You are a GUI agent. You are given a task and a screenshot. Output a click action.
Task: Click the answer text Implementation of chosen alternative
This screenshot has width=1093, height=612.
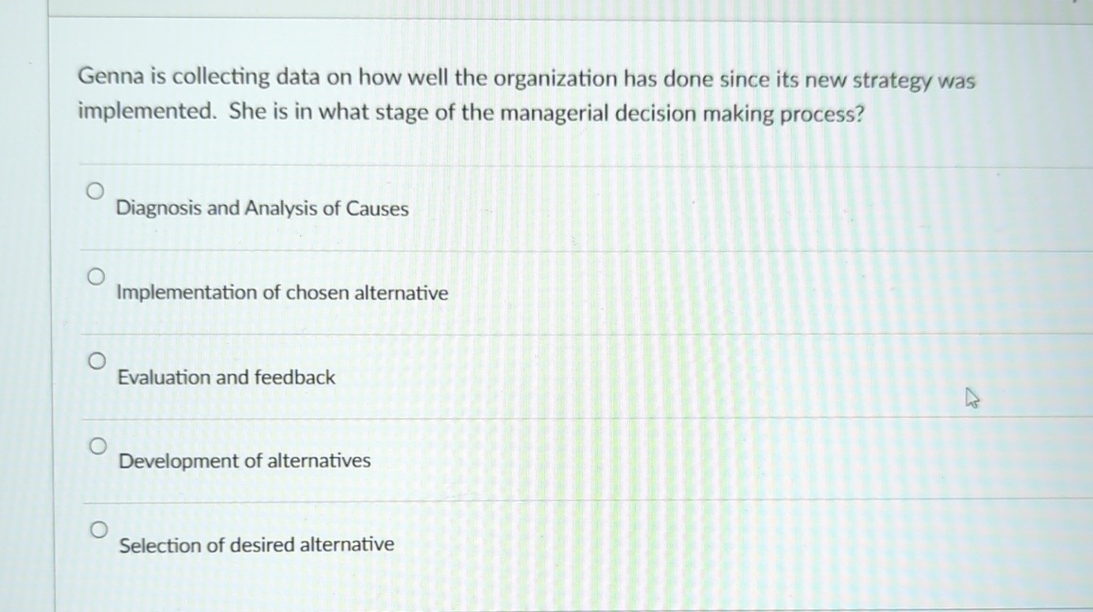click(x=281, y=292)
